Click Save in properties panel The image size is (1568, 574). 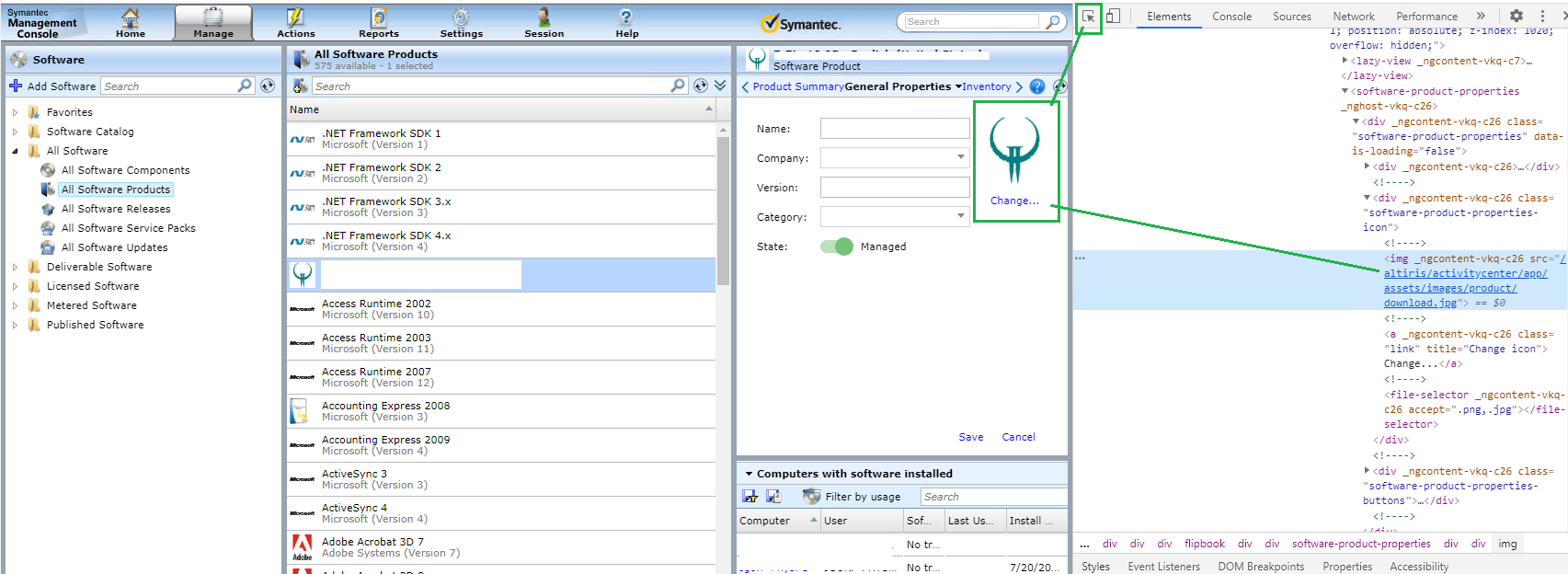tap(971, 437)
